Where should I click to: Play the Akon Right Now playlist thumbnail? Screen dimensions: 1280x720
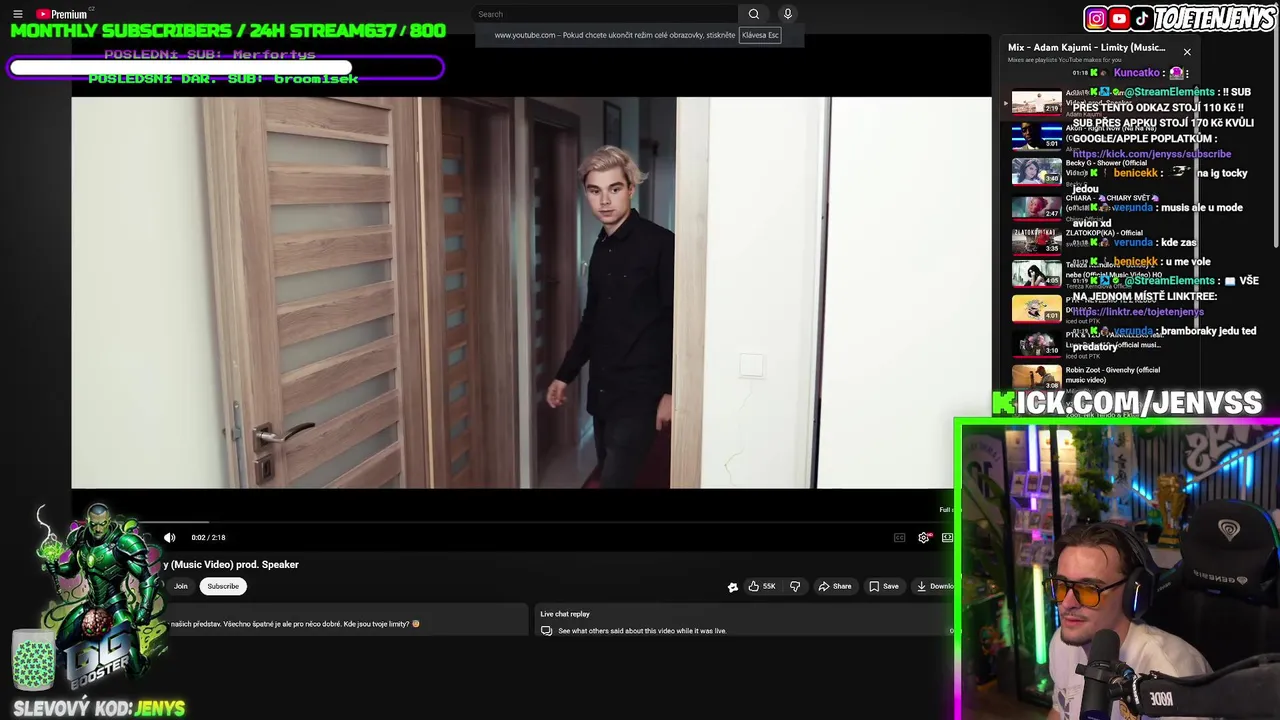1036,136
